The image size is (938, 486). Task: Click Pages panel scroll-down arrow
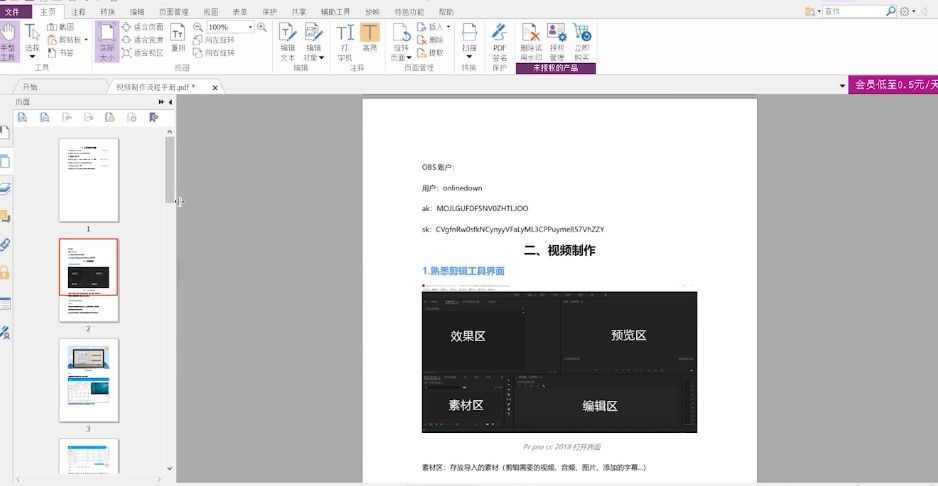[170, 469]
